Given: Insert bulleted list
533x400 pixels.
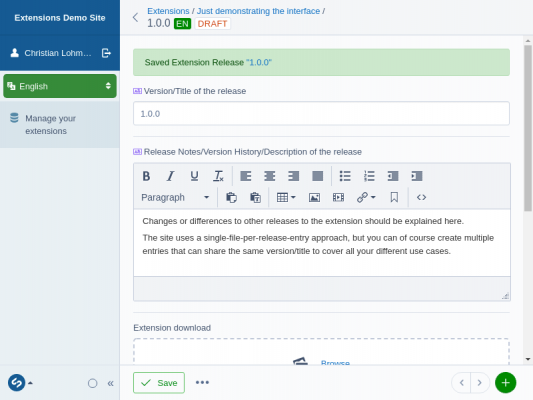Looking at the screenshot, I should click(345, 176).
